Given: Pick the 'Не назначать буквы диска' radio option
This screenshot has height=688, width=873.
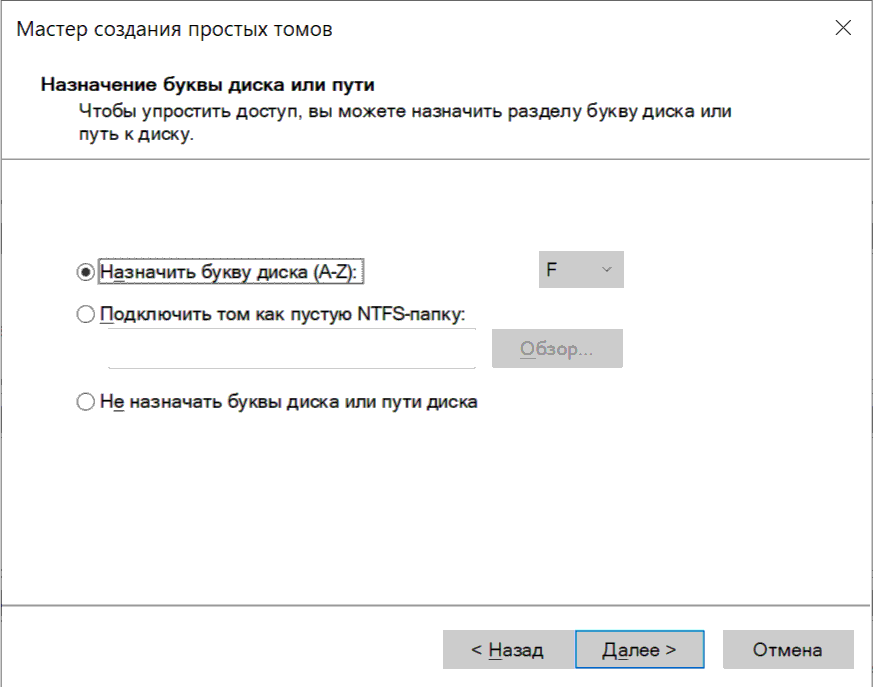Looking at the screenshot, I should 85,401.
